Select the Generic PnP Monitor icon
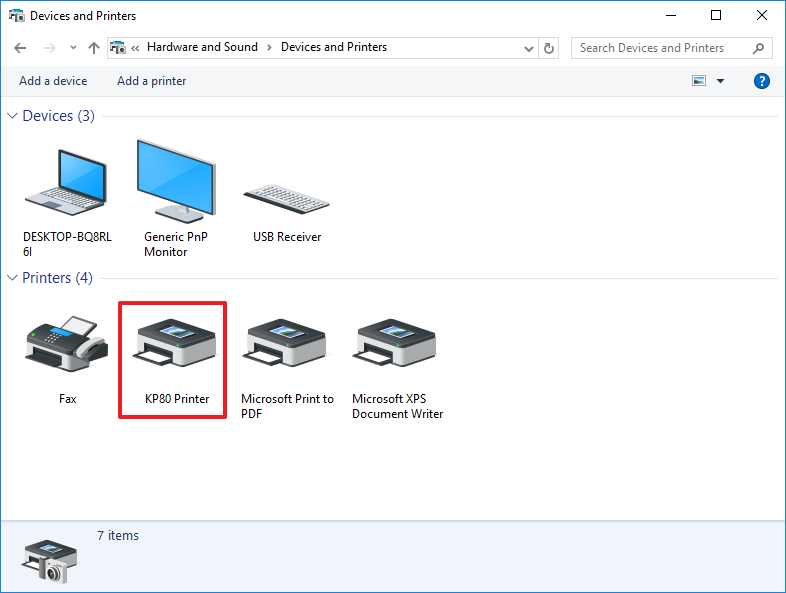 (x=176, y=181)
